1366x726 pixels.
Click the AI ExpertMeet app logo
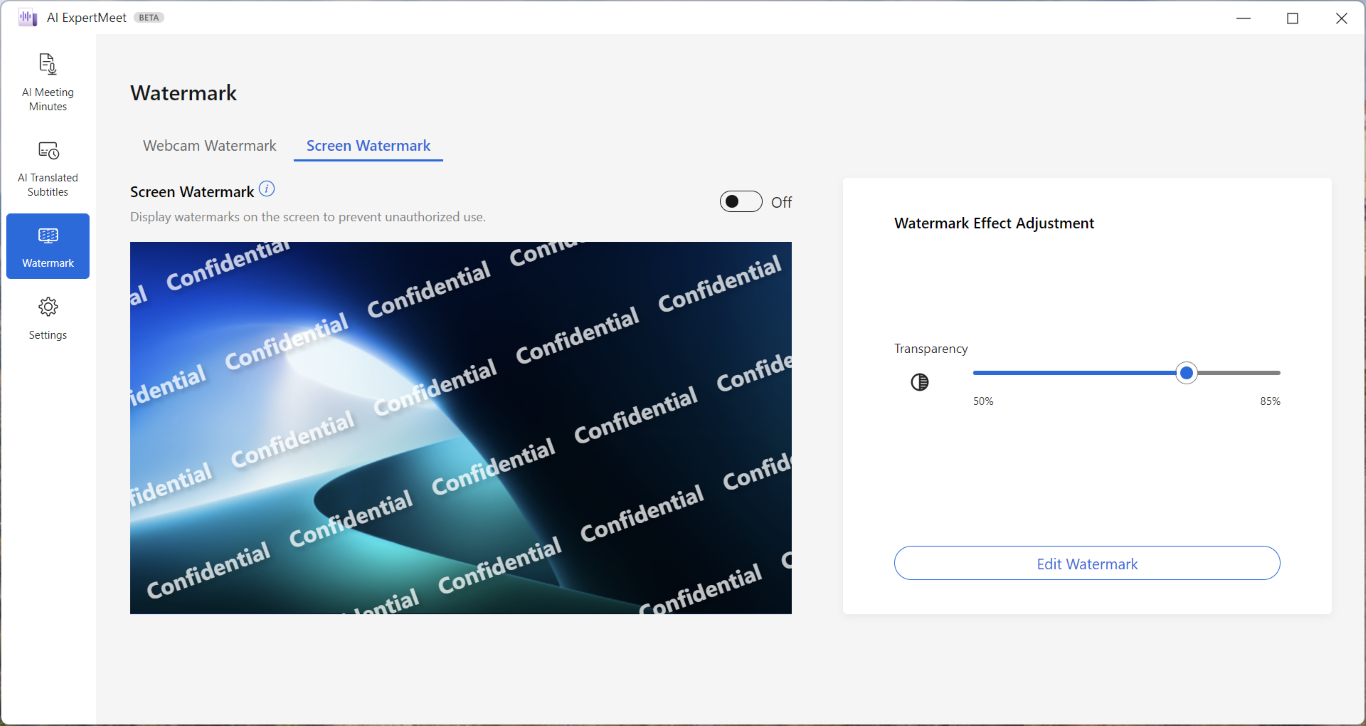coord(27,18)
